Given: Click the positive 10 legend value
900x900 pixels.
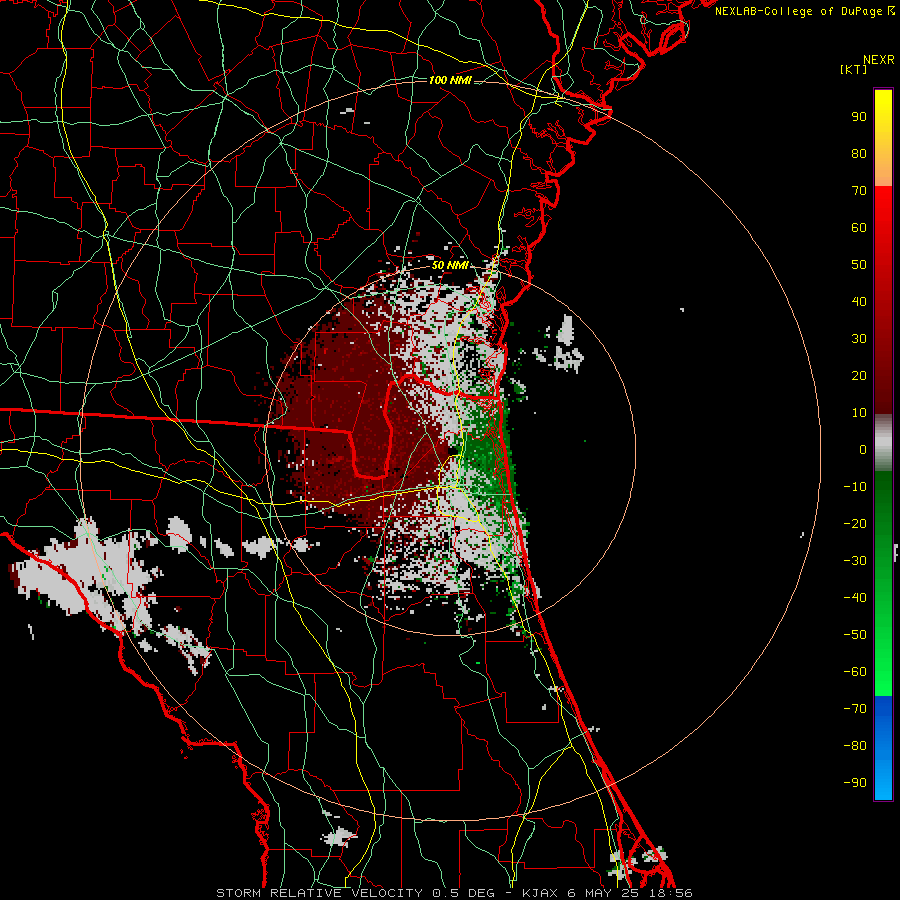Looking at the screenshot, I should tap(859, 413).
